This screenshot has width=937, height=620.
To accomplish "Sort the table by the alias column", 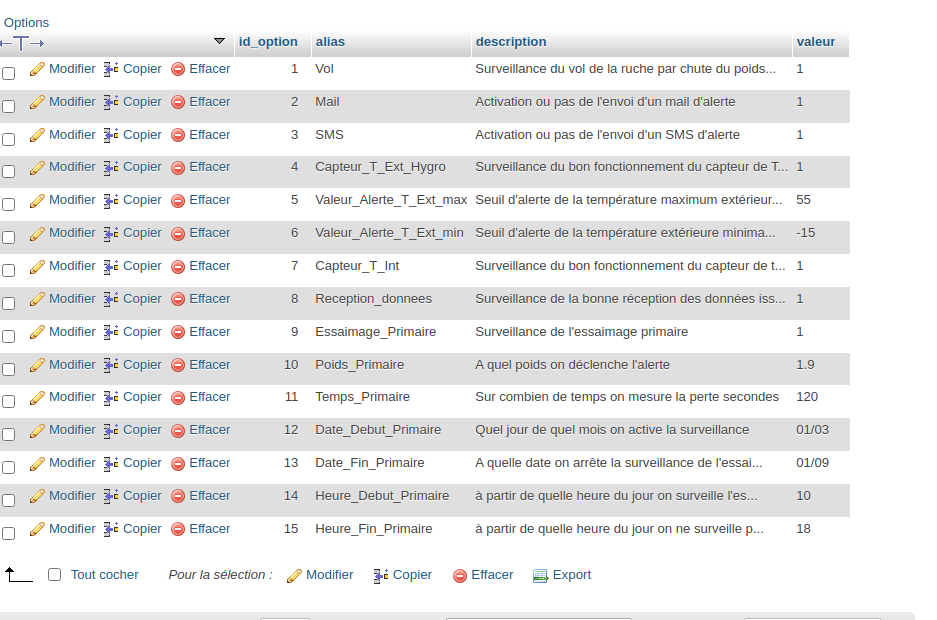I will click(x=329, y=41).
